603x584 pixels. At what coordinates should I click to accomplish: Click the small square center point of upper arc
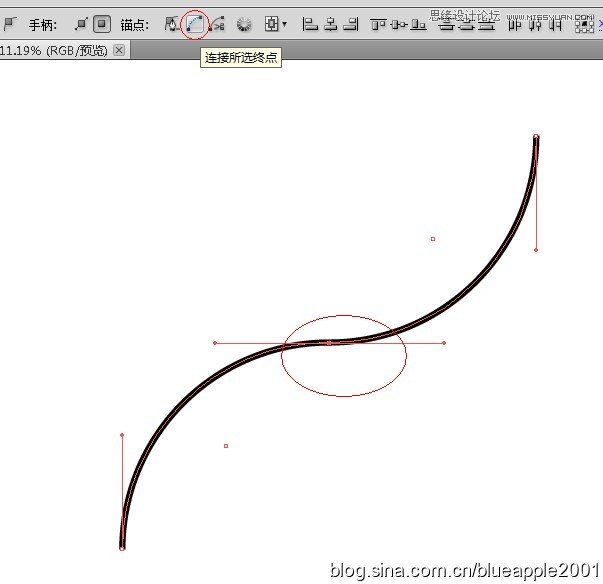coord(433,239)
